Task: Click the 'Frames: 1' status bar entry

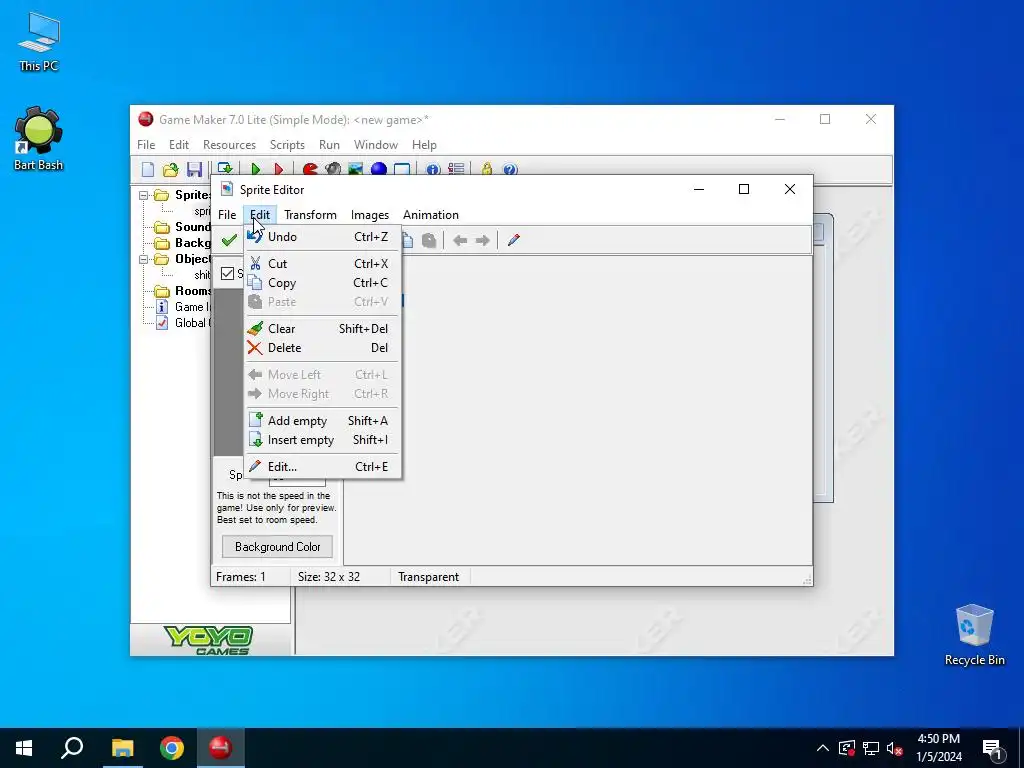Action: [x=241, y=577]
